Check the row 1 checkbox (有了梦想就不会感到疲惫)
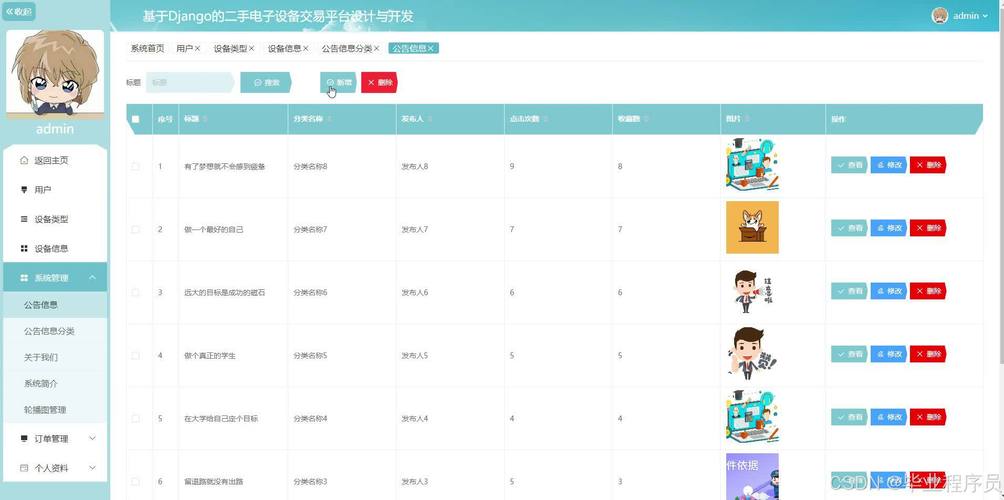The width and height of the screenshot is (1004, 500). click(135, 166)
